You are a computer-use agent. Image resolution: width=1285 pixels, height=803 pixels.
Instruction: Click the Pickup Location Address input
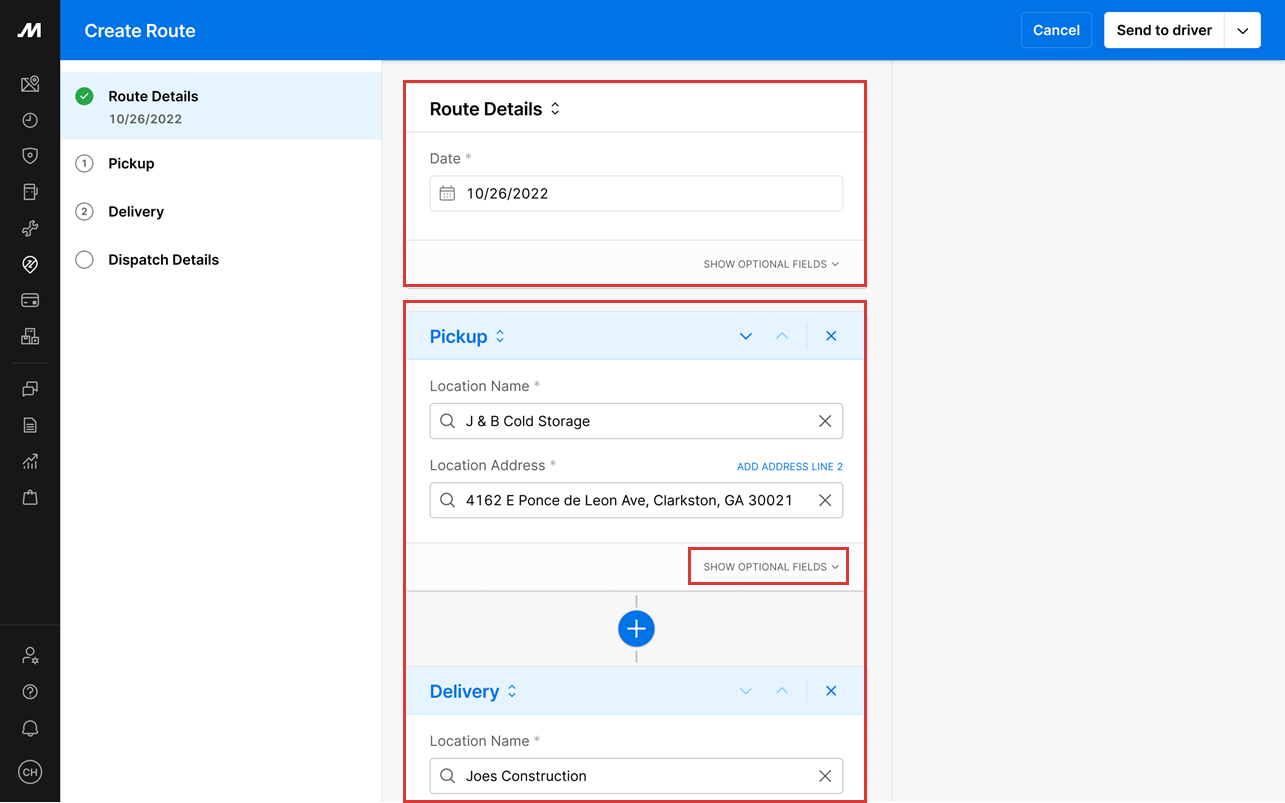click(x=636, y=500)
